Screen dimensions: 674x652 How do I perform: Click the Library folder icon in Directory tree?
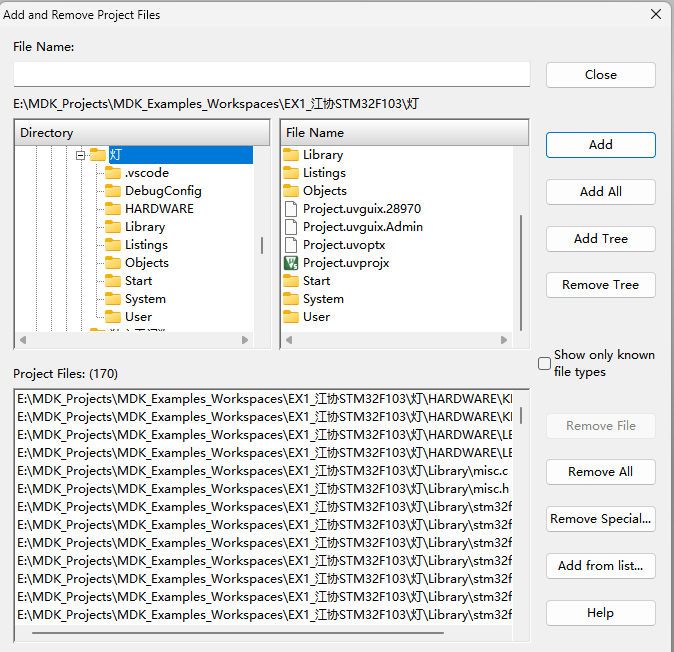(113, 227)
